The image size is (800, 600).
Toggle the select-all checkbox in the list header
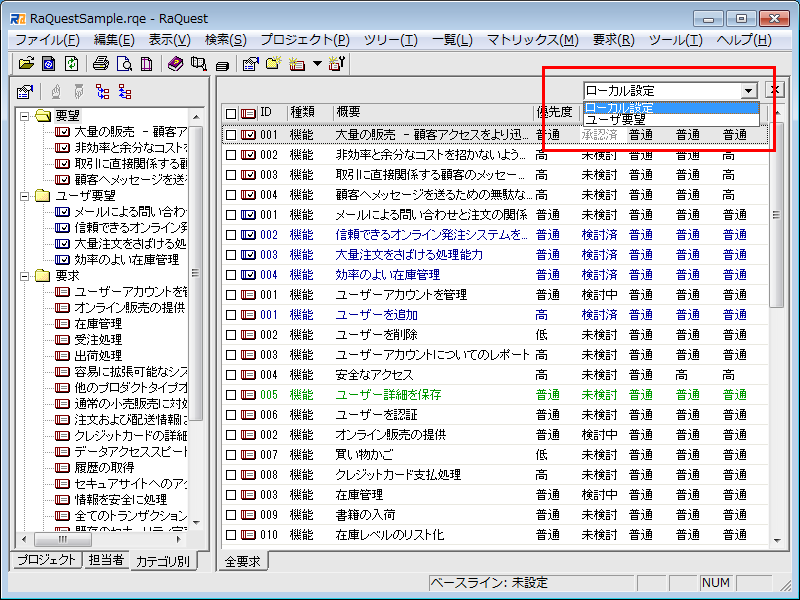(231, 113)
